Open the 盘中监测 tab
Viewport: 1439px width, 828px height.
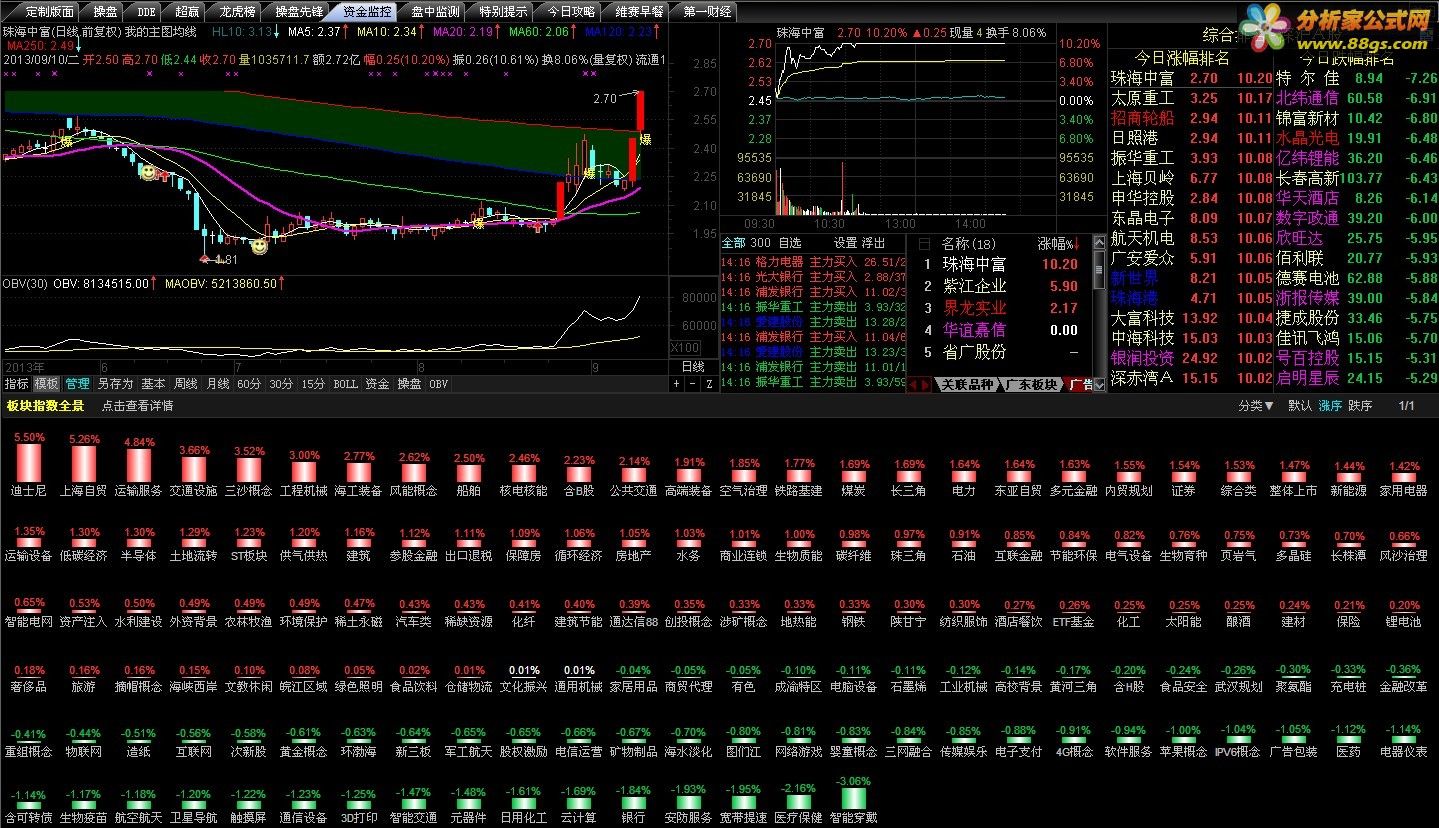(x=436, y=12)
